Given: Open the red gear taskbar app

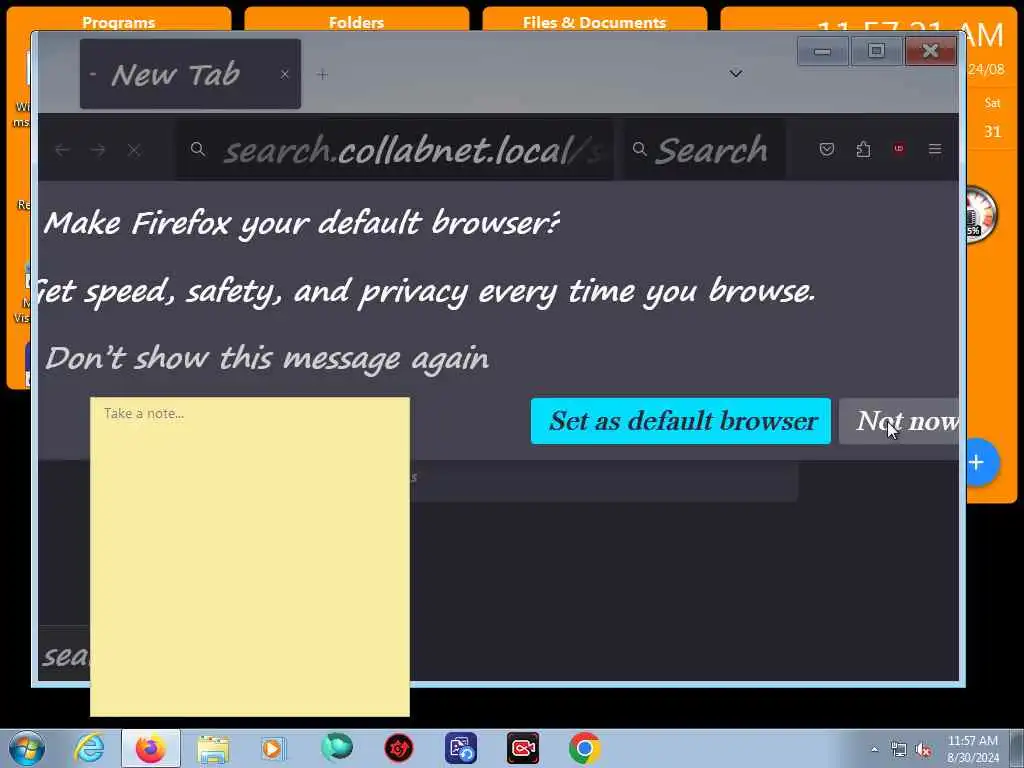Looking at the screenshot, I should coord(398,748).
